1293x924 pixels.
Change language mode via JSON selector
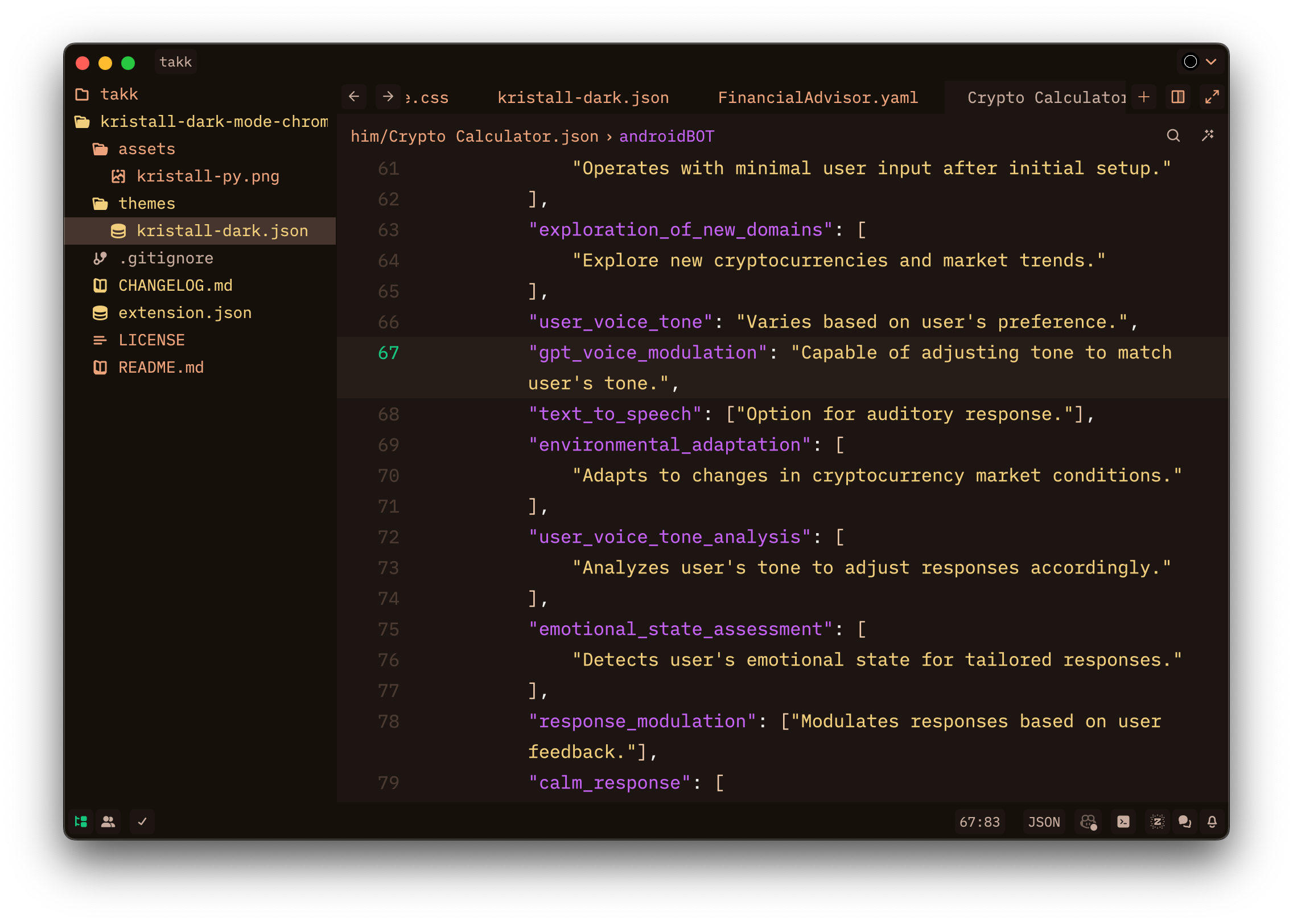click(1043, 822)
